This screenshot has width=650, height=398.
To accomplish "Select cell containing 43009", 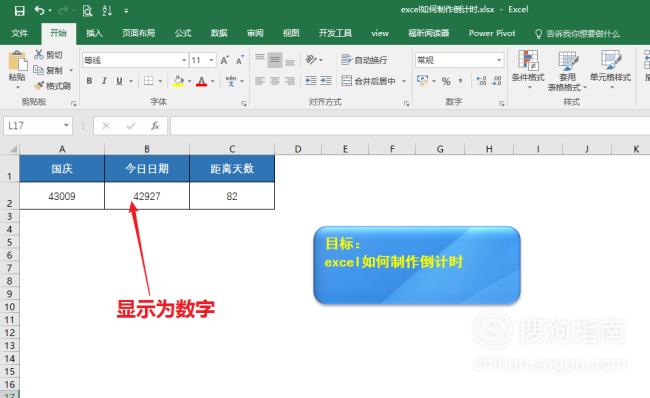I will [x=62, y=196].
